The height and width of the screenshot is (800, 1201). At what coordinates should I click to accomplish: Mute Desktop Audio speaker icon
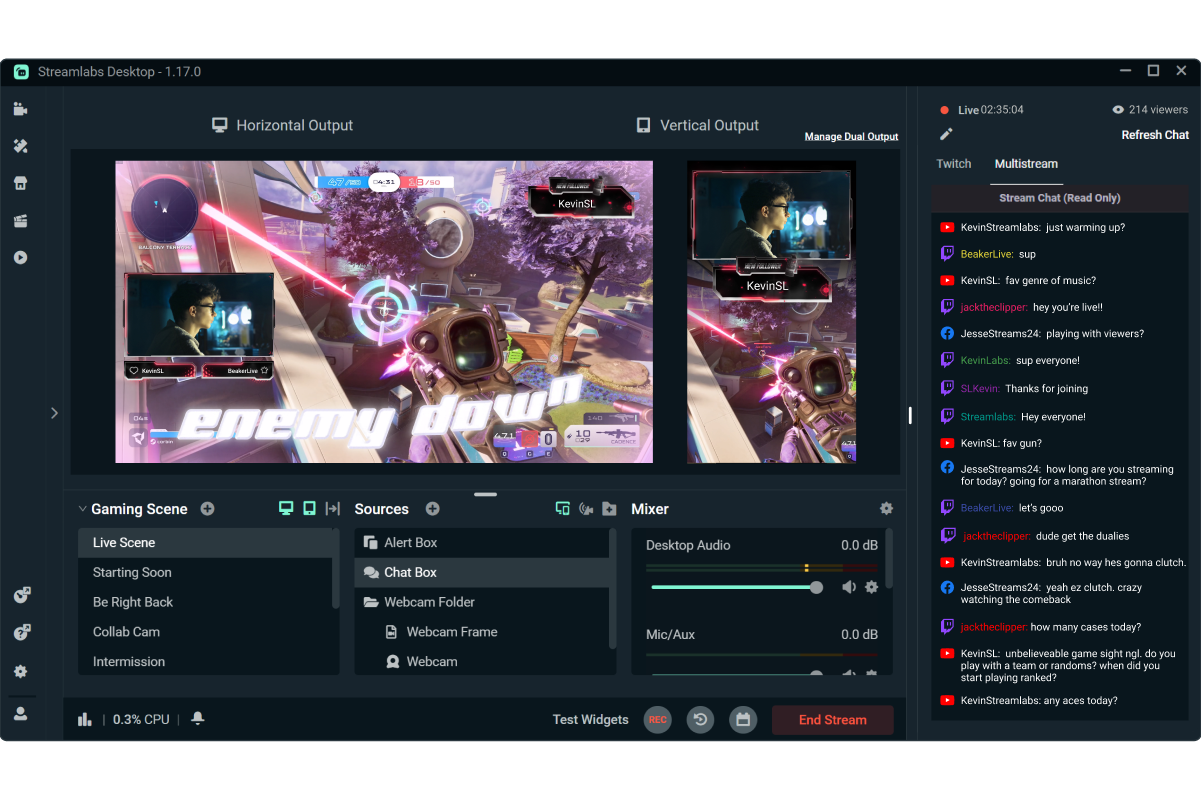click(849, 587)
